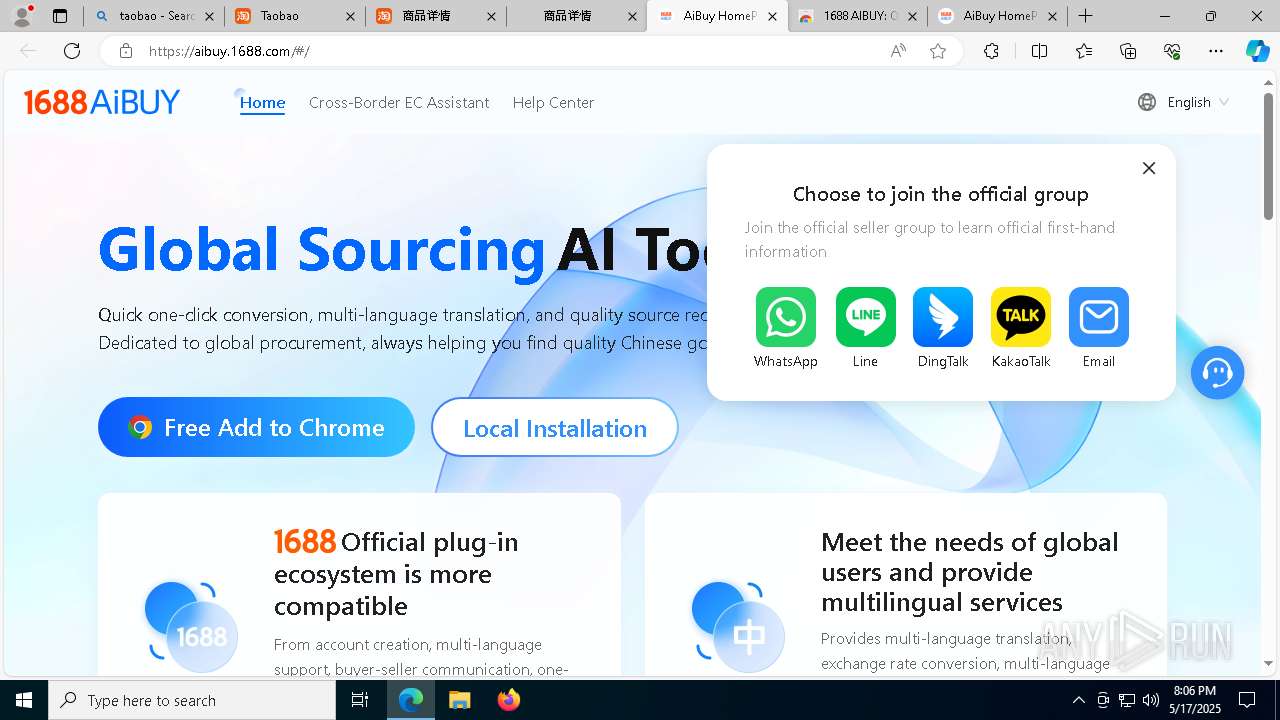Viewport: 1280px width, 720px height.
Task: Open browser Extensions icon
Action: click(991, 51)
